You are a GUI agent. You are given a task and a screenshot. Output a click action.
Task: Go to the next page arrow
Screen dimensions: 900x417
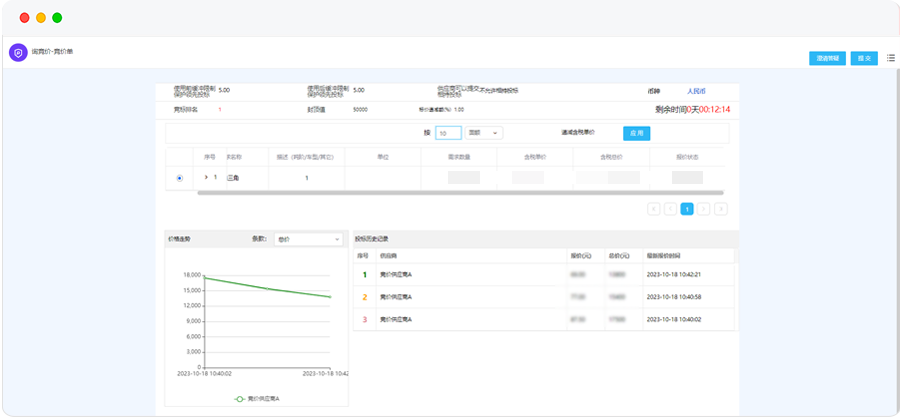tap(704, 209)
